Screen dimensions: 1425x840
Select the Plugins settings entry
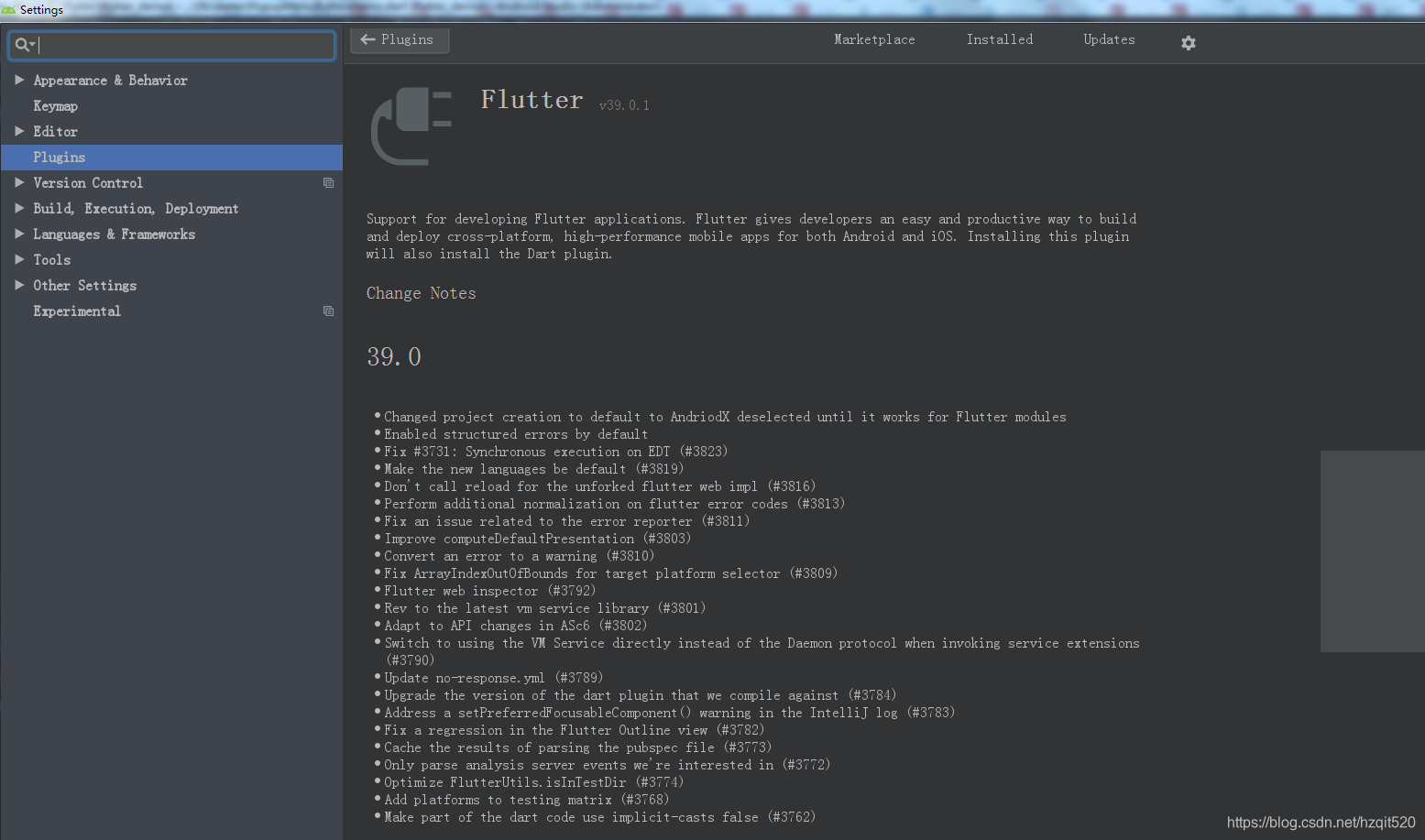[x=171, y=158]
